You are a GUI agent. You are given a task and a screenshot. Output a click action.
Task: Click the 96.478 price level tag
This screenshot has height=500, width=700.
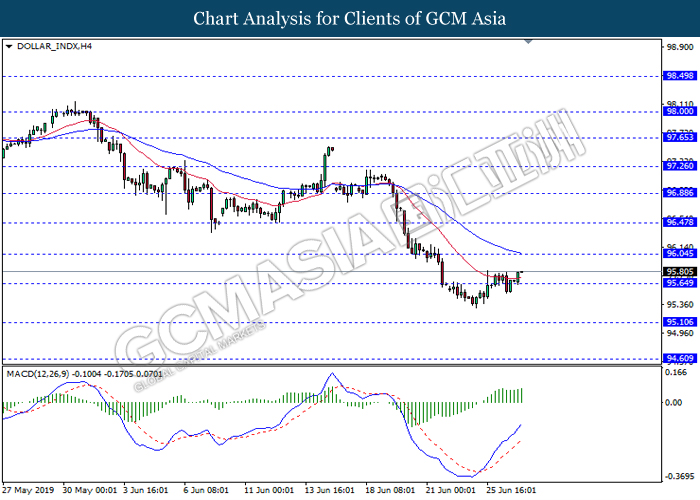[679, 222]
